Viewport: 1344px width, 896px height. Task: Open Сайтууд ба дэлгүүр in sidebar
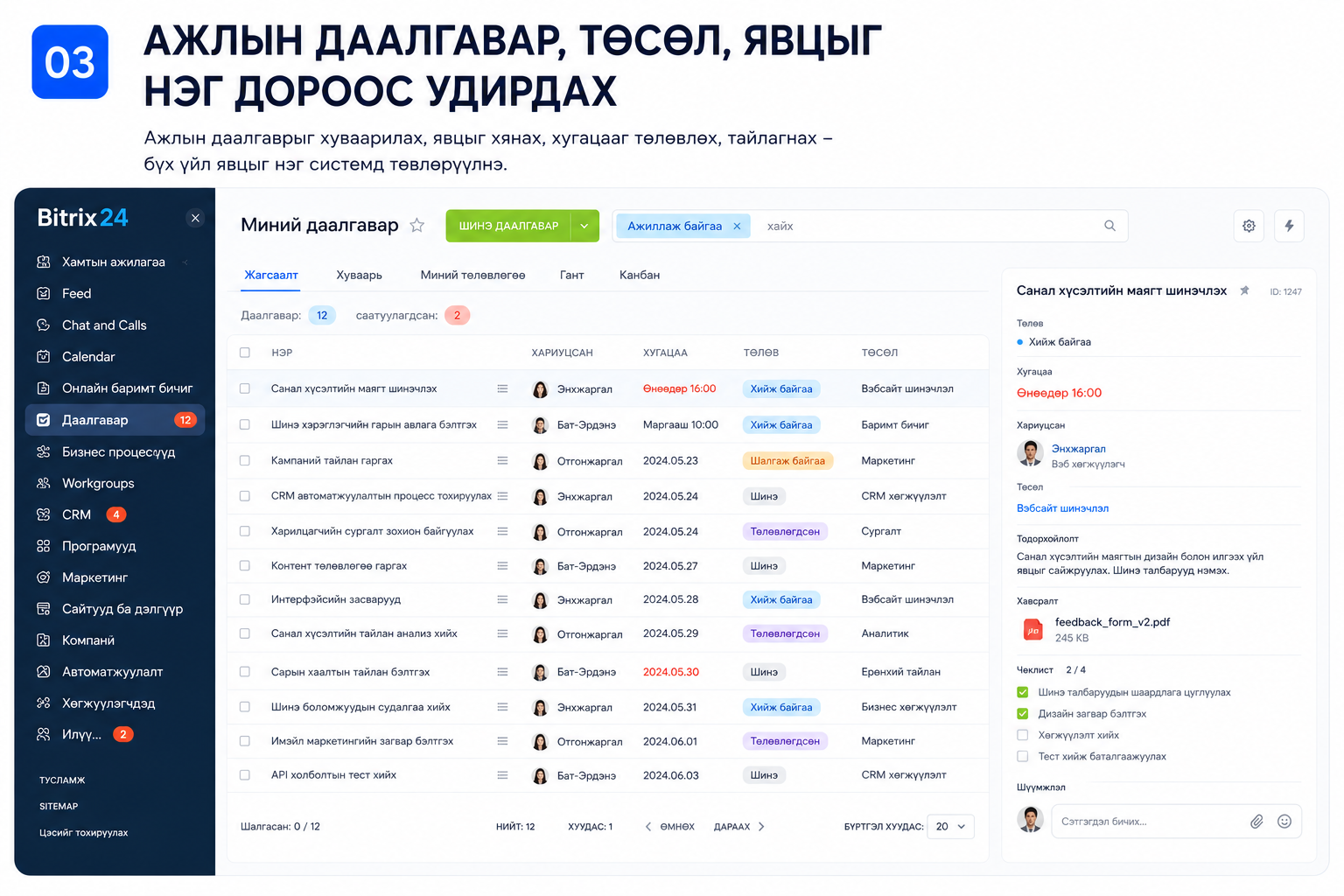pyautogui.click(x=122, y=610)
